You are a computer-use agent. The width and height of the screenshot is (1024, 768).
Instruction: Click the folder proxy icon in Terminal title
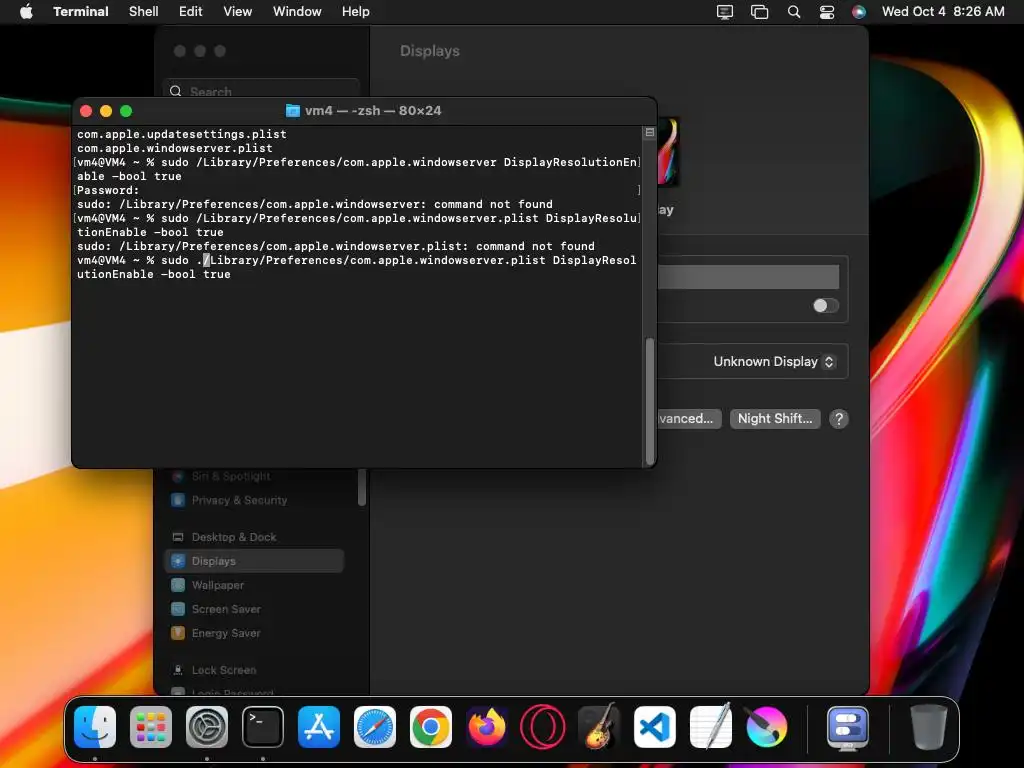pos(293,110)
